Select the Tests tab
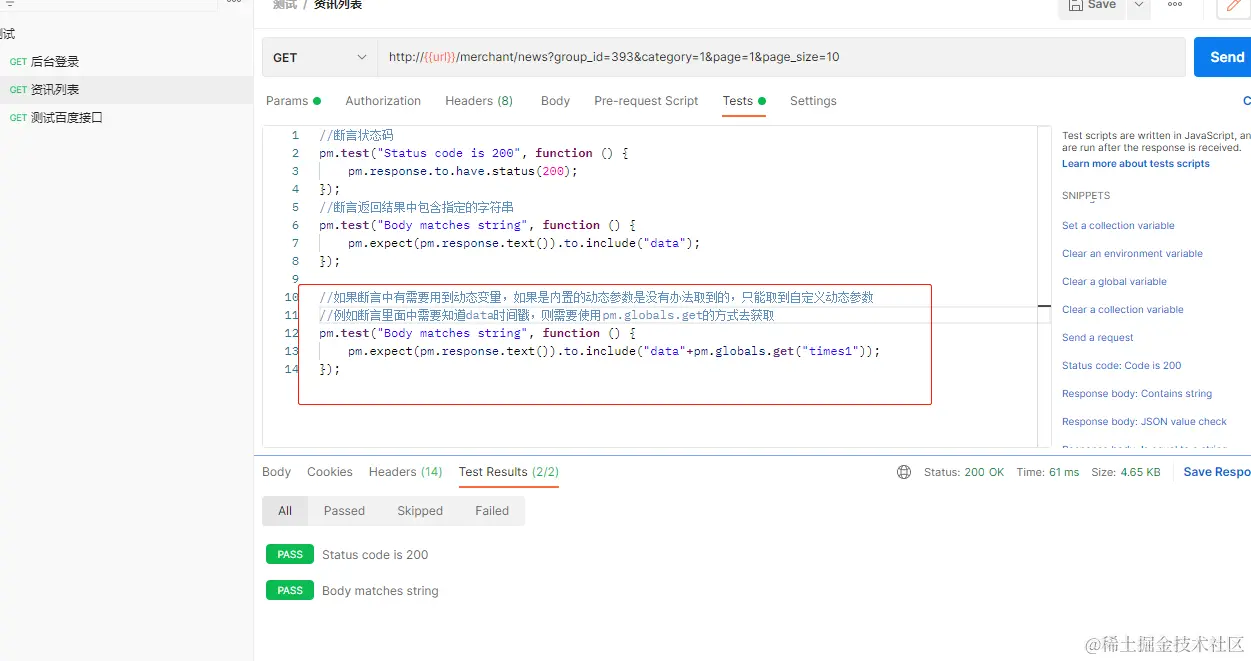 pos(744,101)
